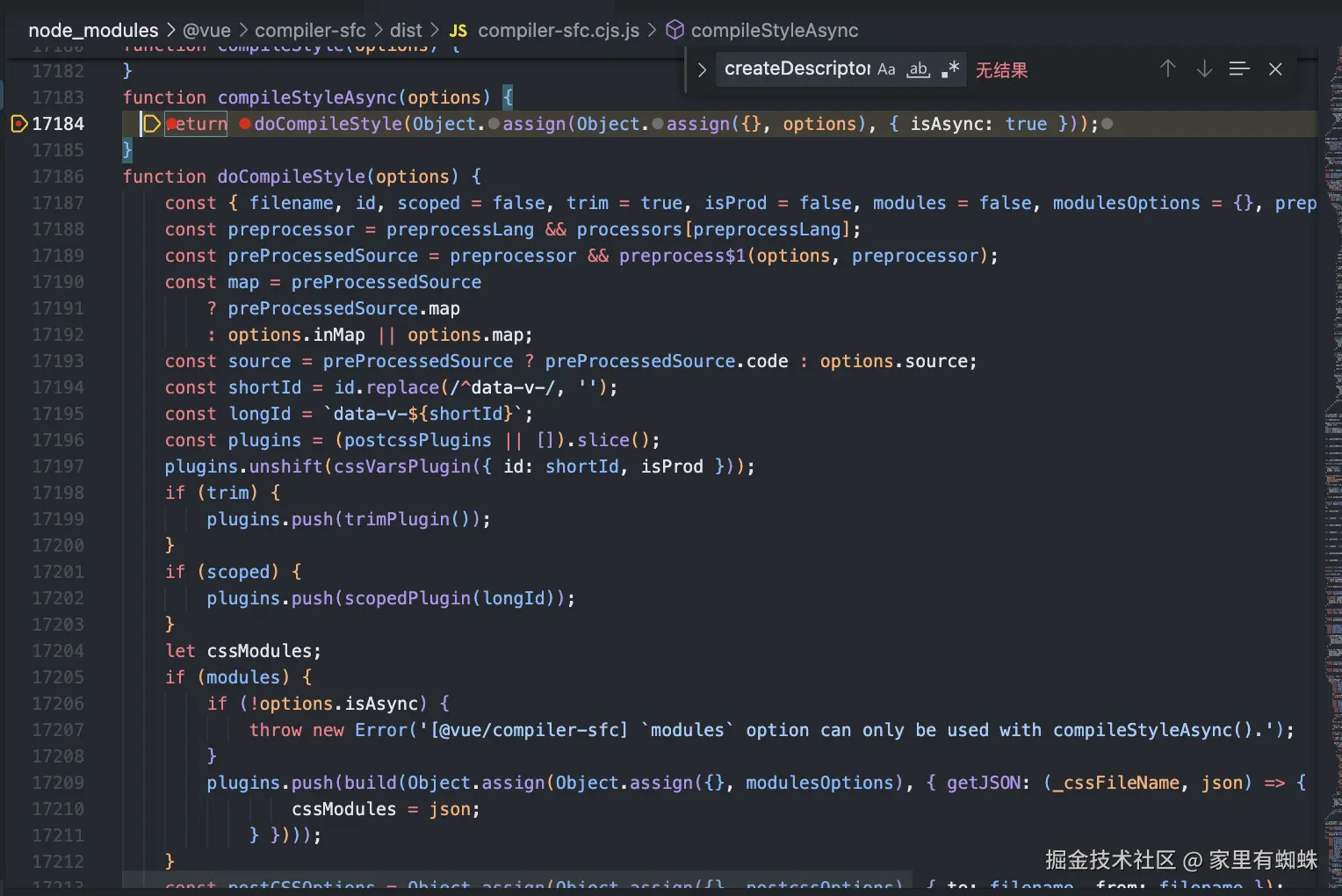Screen dimensions: 1342x896
Task: Toggle Use Regular Expression (.*) option
Action: pyautogui.click(x=950, y=69)
